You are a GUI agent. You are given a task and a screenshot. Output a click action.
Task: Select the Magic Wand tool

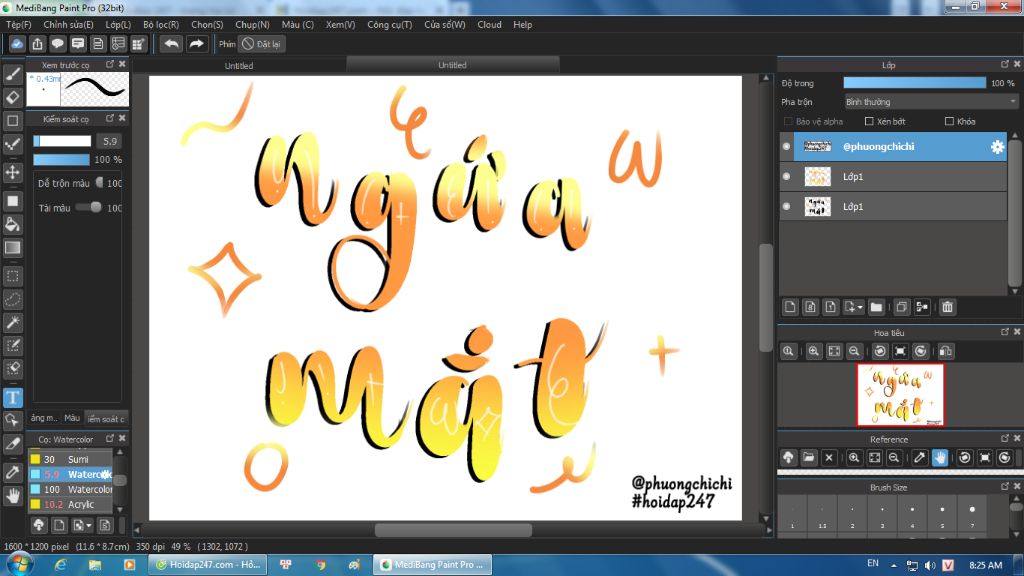tap(12, 323)
